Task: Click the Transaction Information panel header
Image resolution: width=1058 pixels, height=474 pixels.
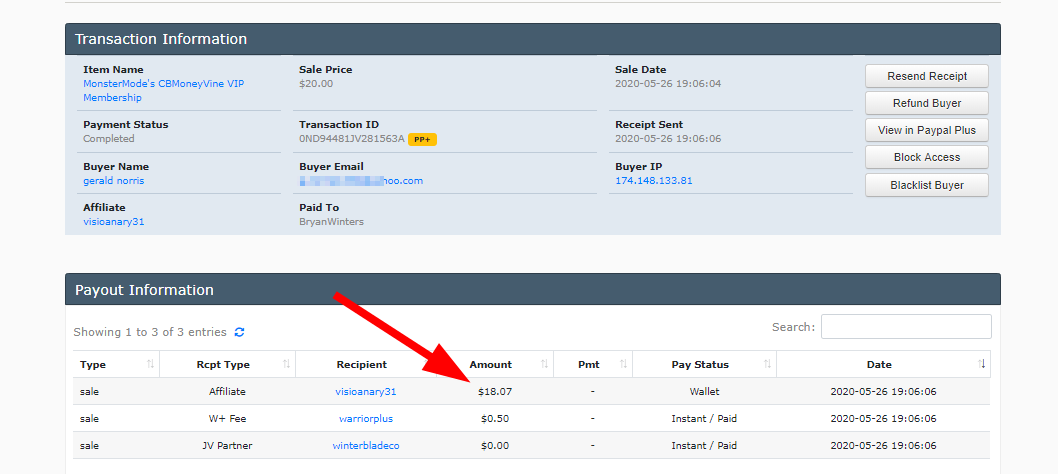Action: 533,39
